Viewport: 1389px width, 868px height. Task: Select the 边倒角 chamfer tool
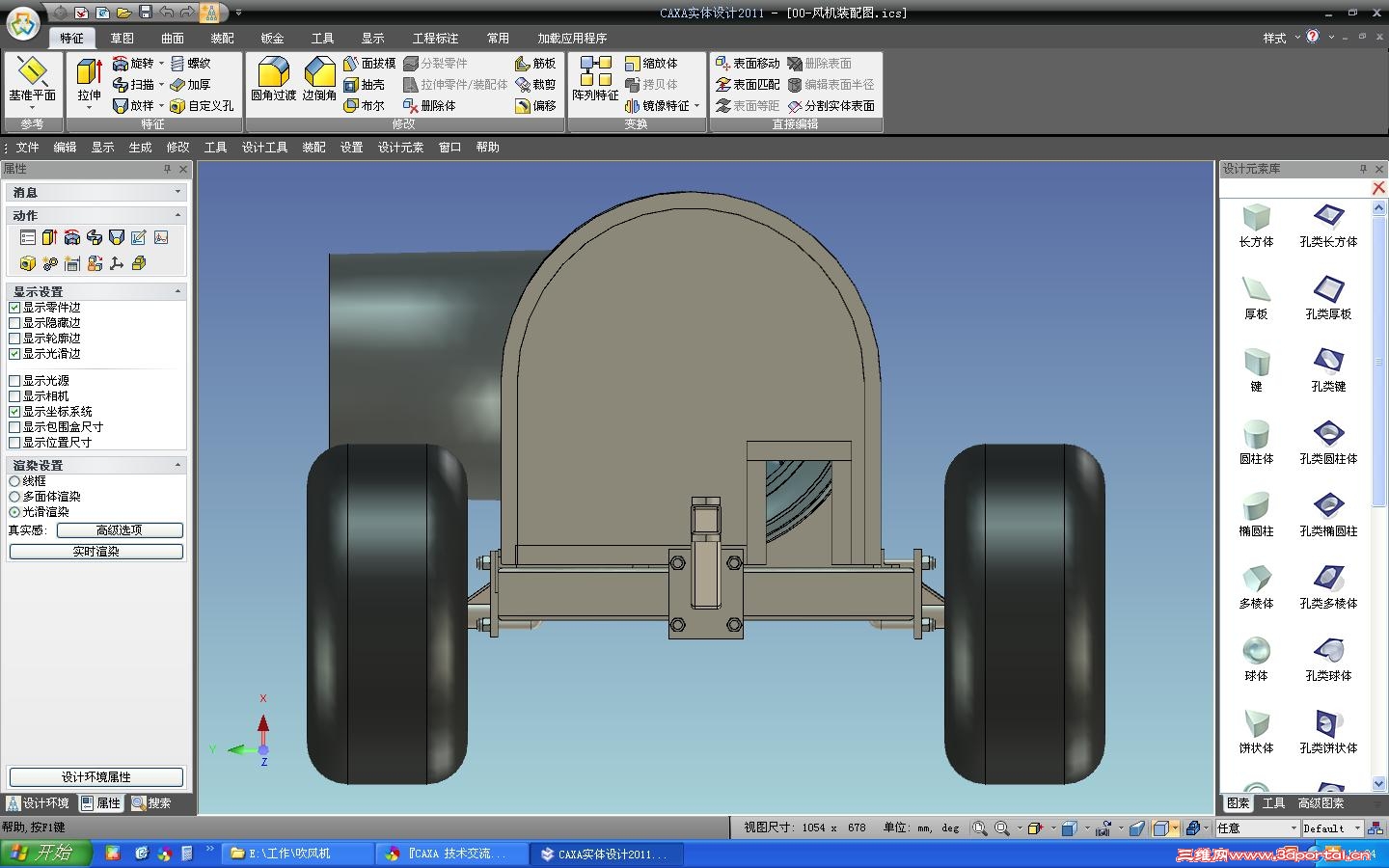[x=319, y=79]
